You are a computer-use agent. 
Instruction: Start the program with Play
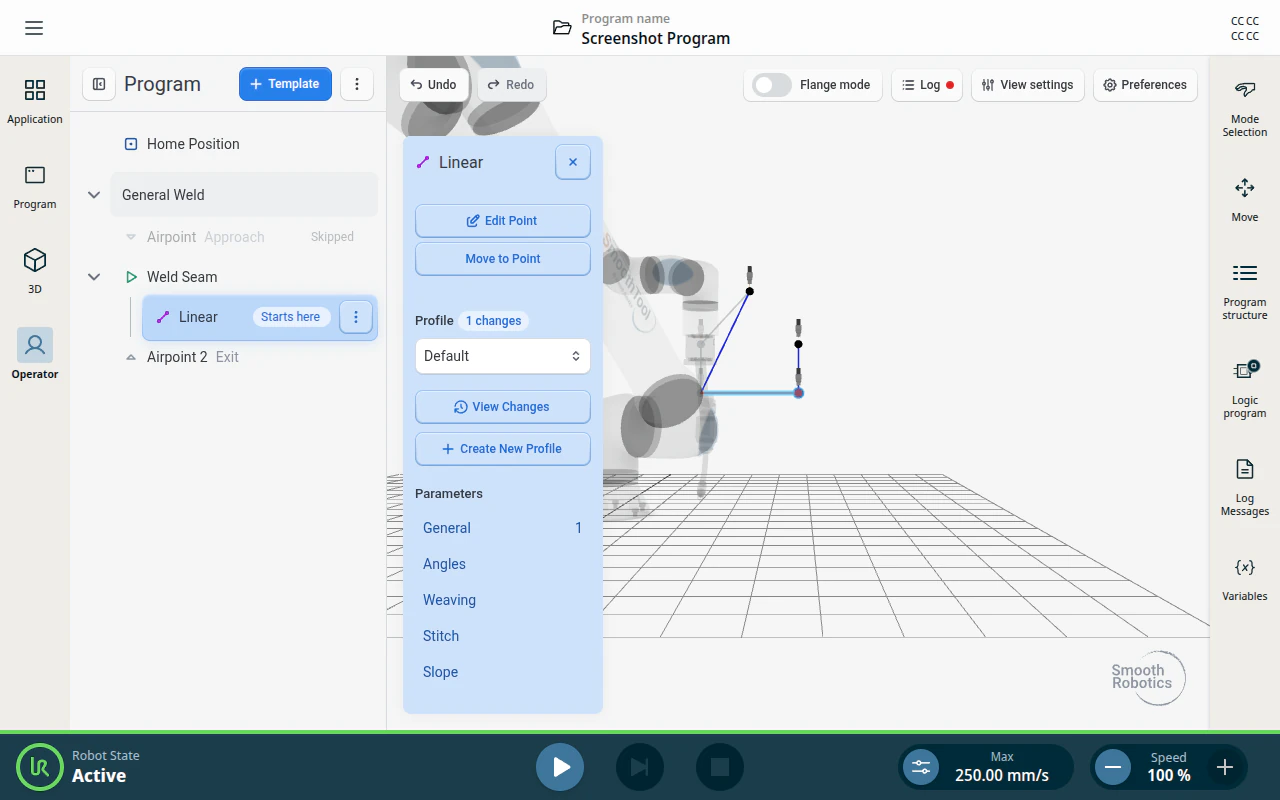560,767
